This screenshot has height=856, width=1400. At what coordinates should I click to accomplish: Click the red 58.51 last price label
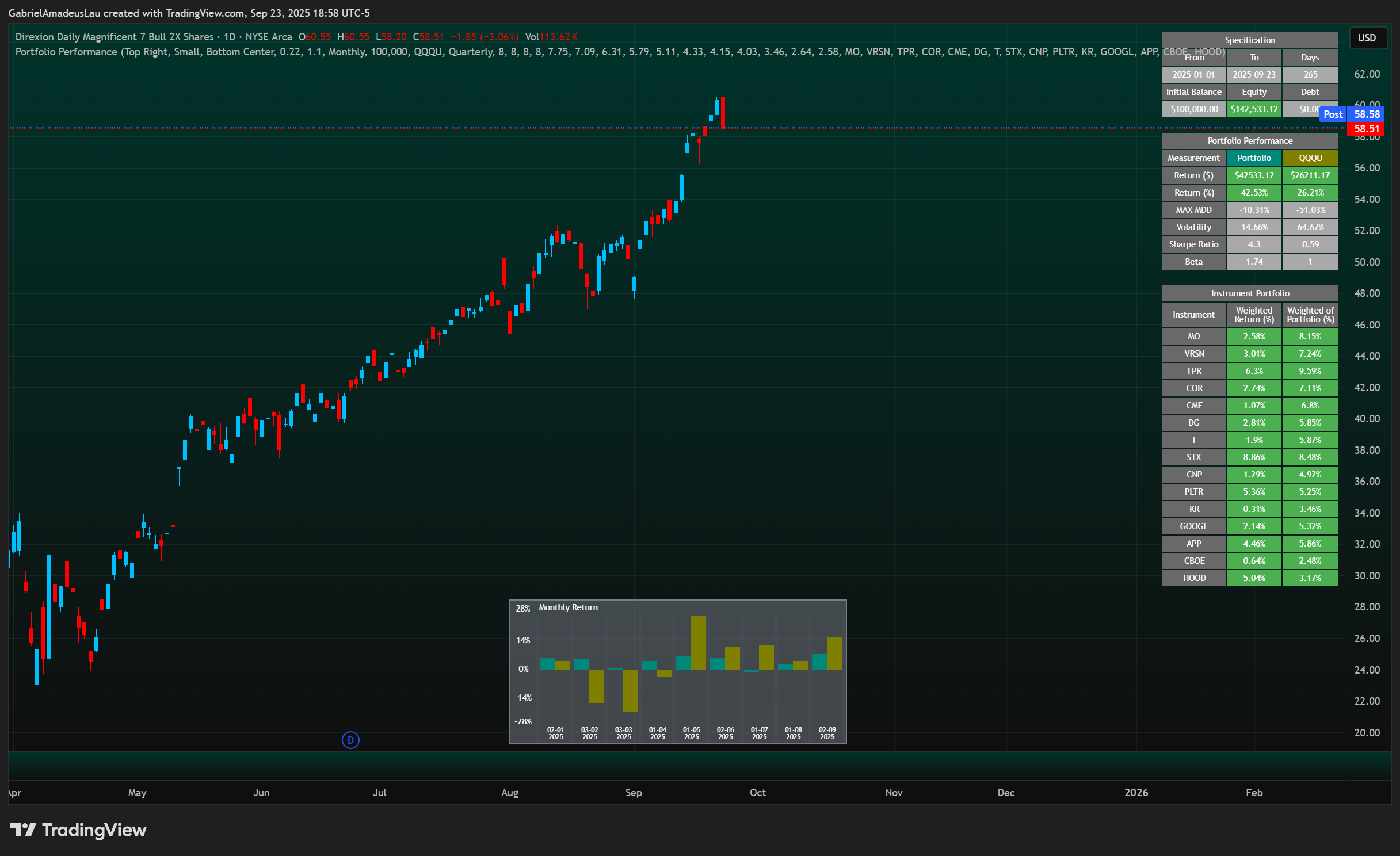tap(1366, 129)
